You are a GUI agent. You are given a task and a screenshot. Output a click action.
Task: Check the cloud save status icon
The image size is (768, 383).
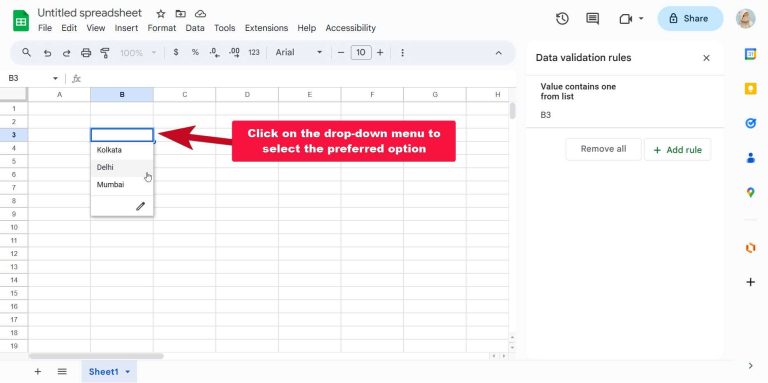[x=200, y=14]
